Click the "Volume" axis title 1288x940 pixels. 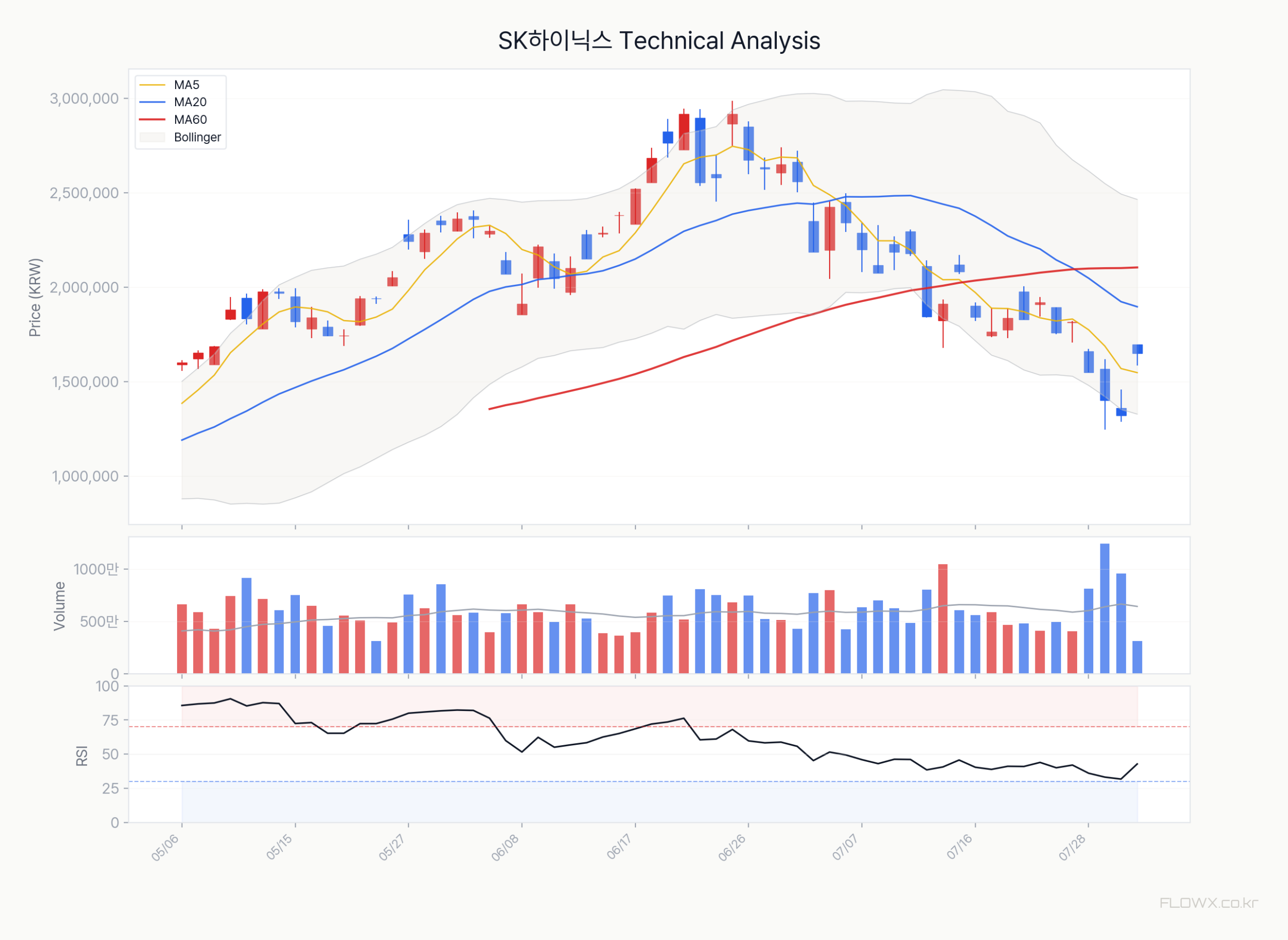[x=59, y=606]
